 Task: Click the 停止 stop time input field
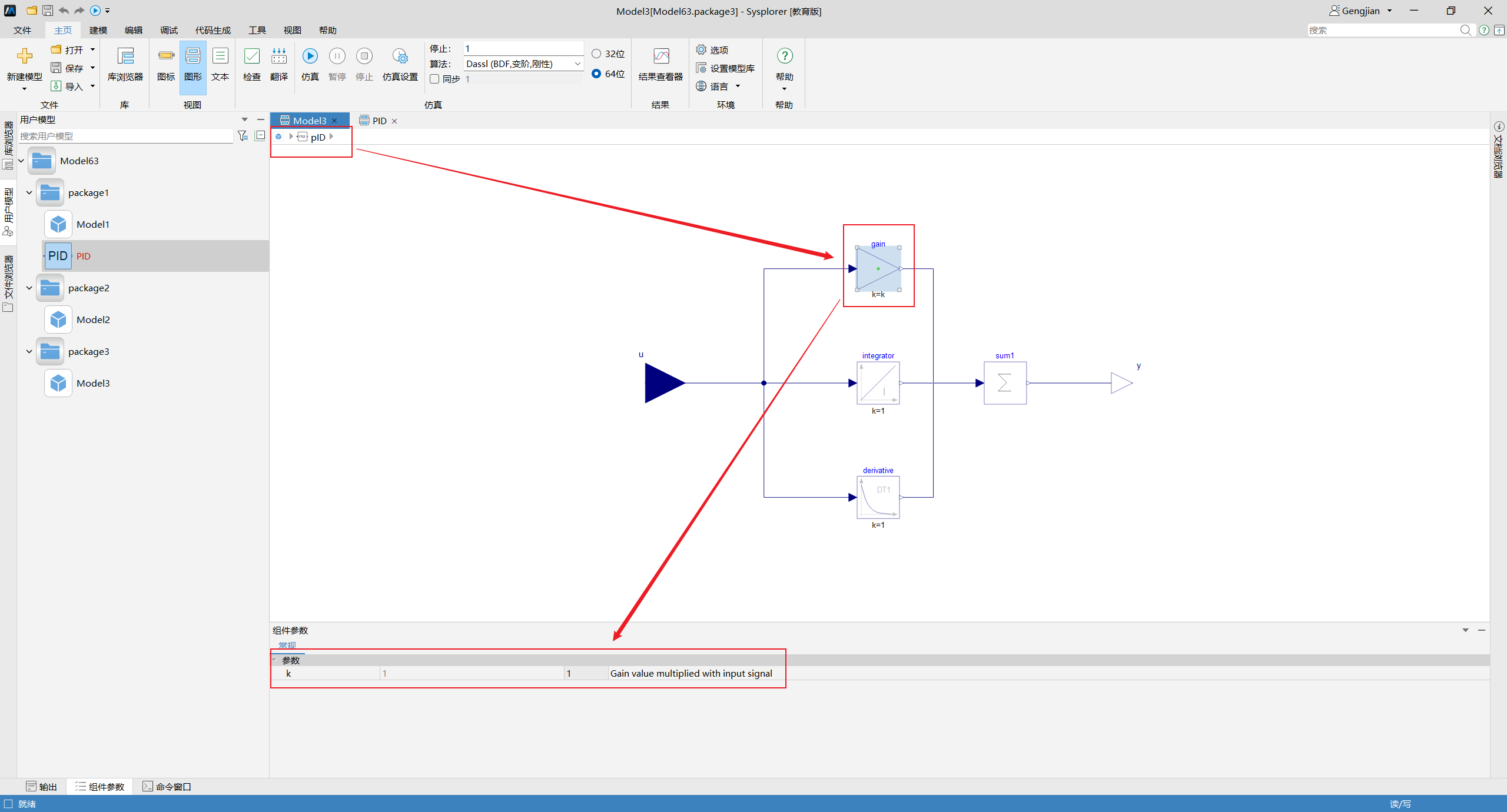pos(523,48)
